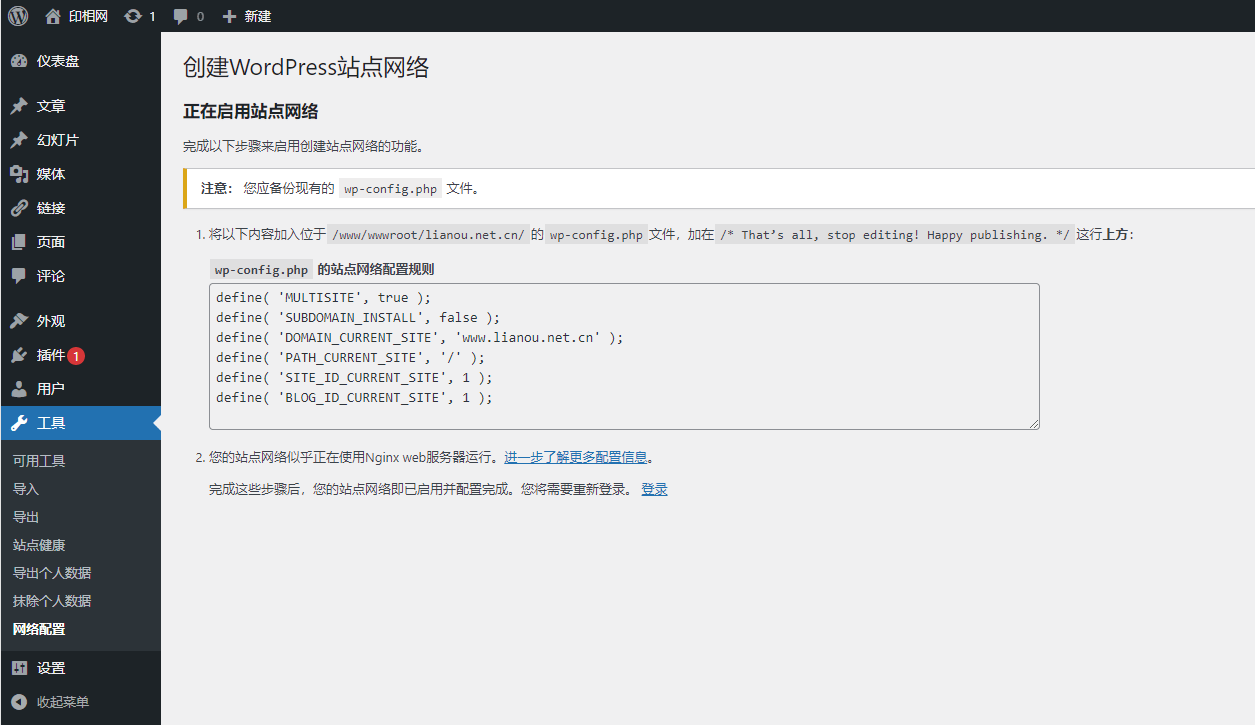Click the 印相网 site name

pos(88,16)
